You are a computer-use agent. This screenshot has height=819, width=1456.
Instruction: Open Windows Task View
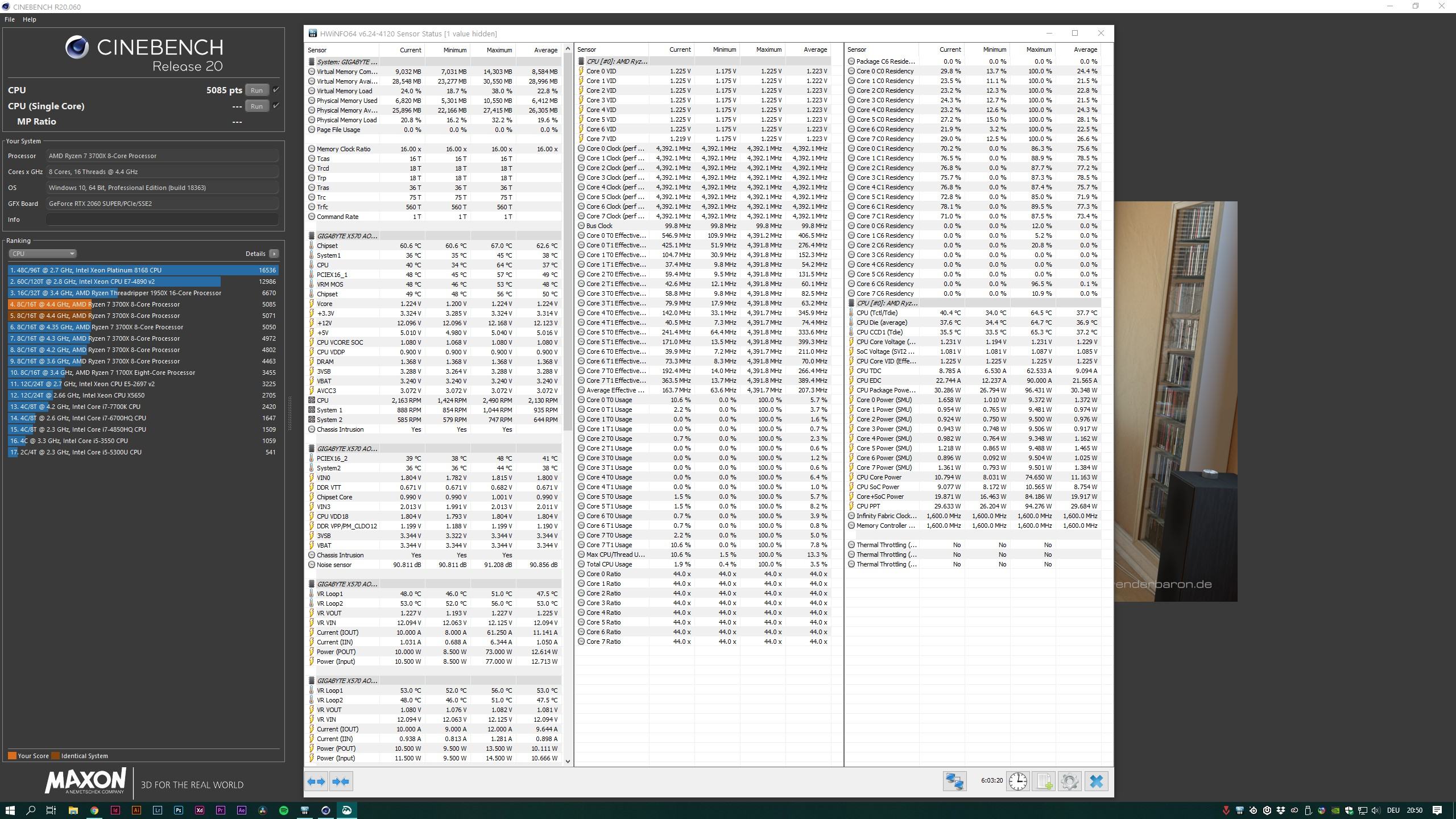coord(51,810)
